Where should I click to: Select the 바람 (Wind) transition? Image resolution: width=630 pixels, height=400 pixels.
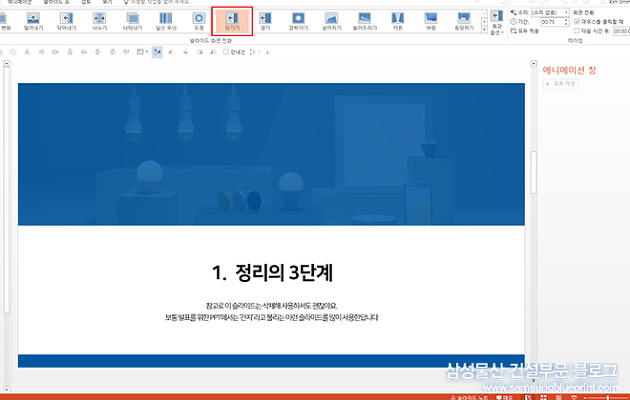pyautogui.click(x=431, y=21)
